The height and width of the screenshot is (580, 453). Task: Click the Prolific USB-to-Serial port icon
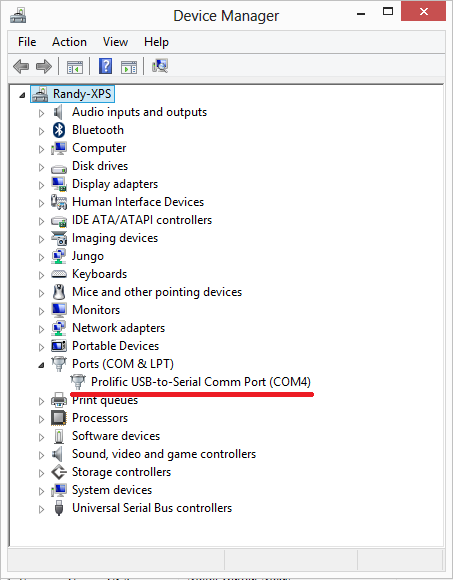[x=78, y=382]
